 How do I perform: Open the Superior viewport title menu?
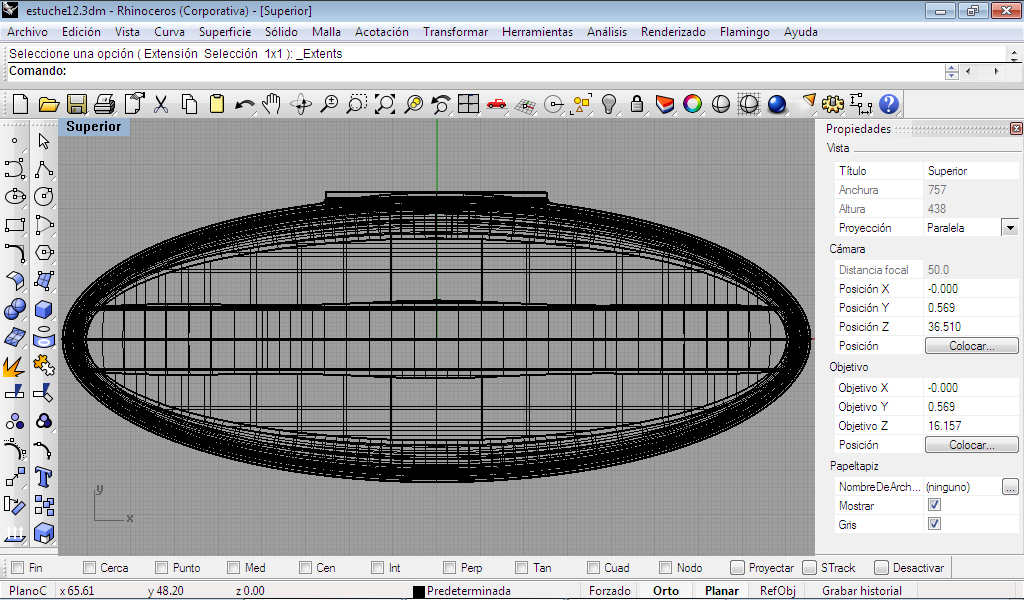(93, 127)
